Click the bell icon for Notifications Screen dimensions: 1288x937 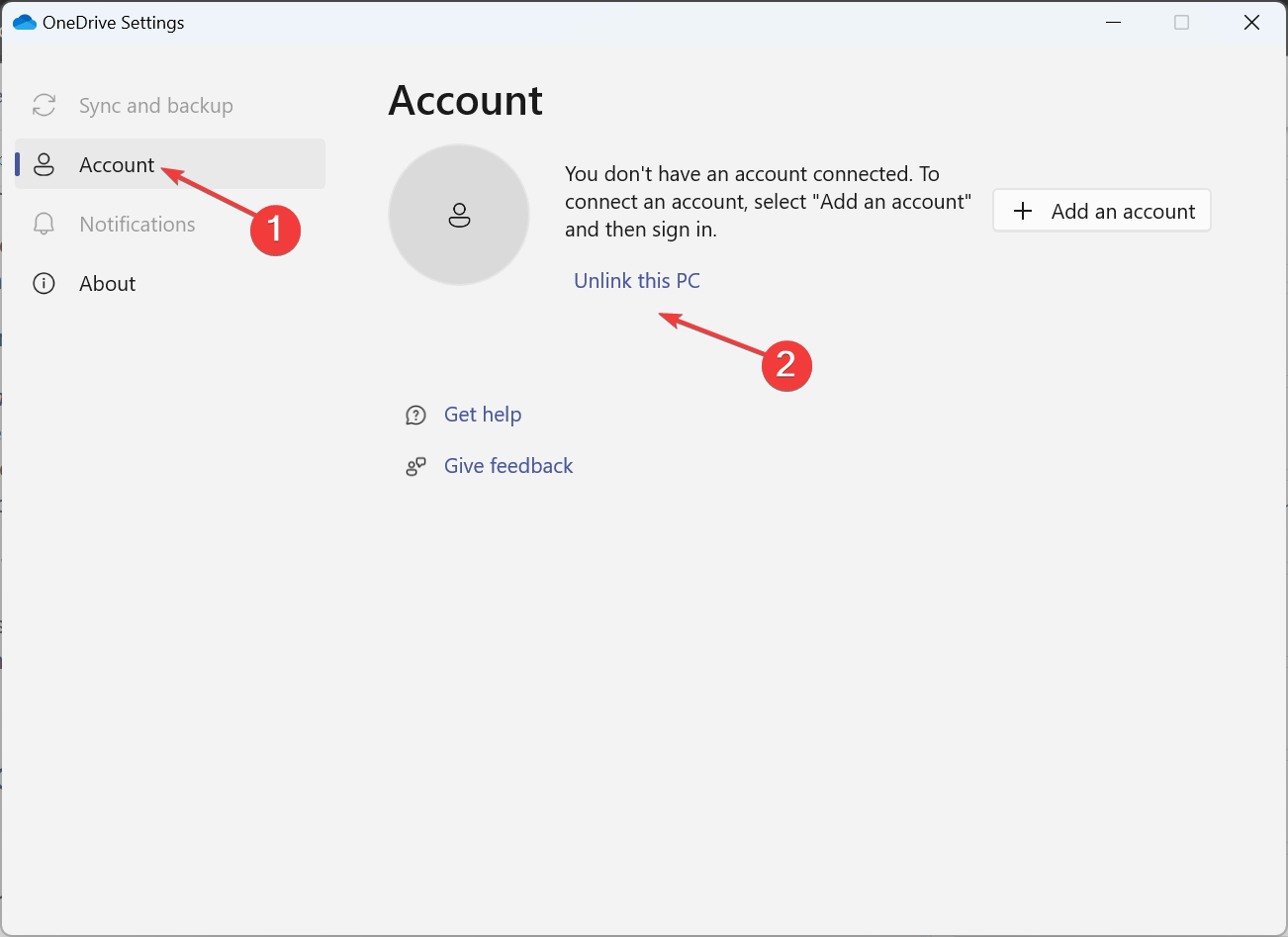tap(44, 224)
